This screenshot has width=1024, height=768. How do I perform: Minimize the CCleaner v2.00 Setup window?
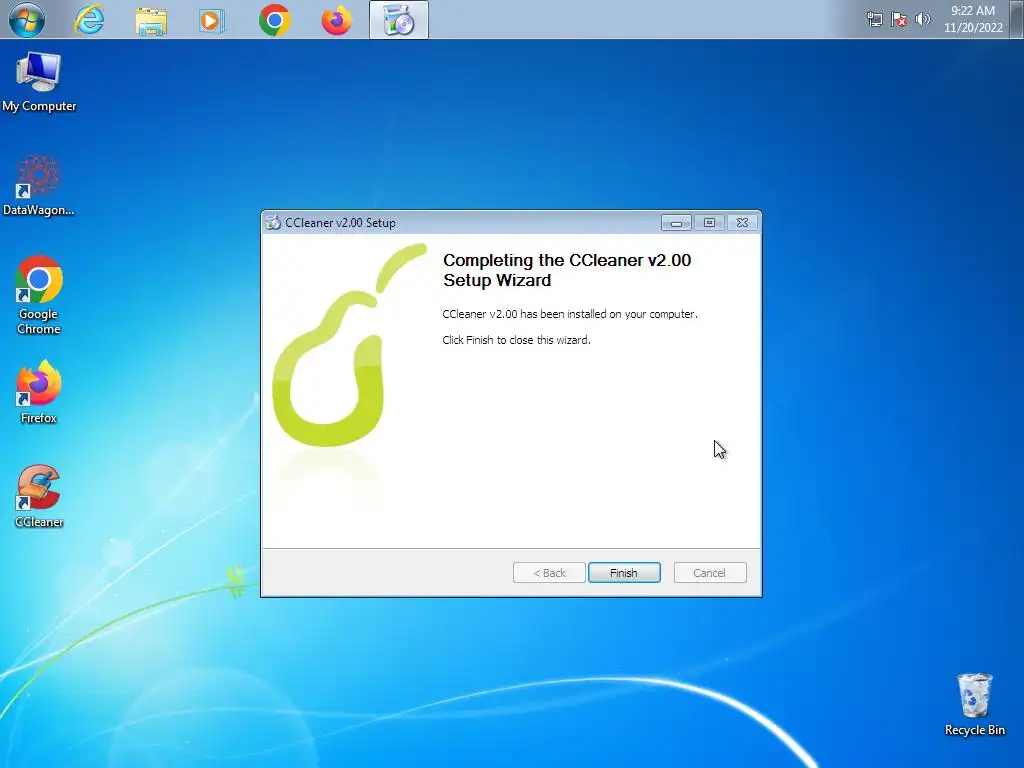[x=676, y=223]
